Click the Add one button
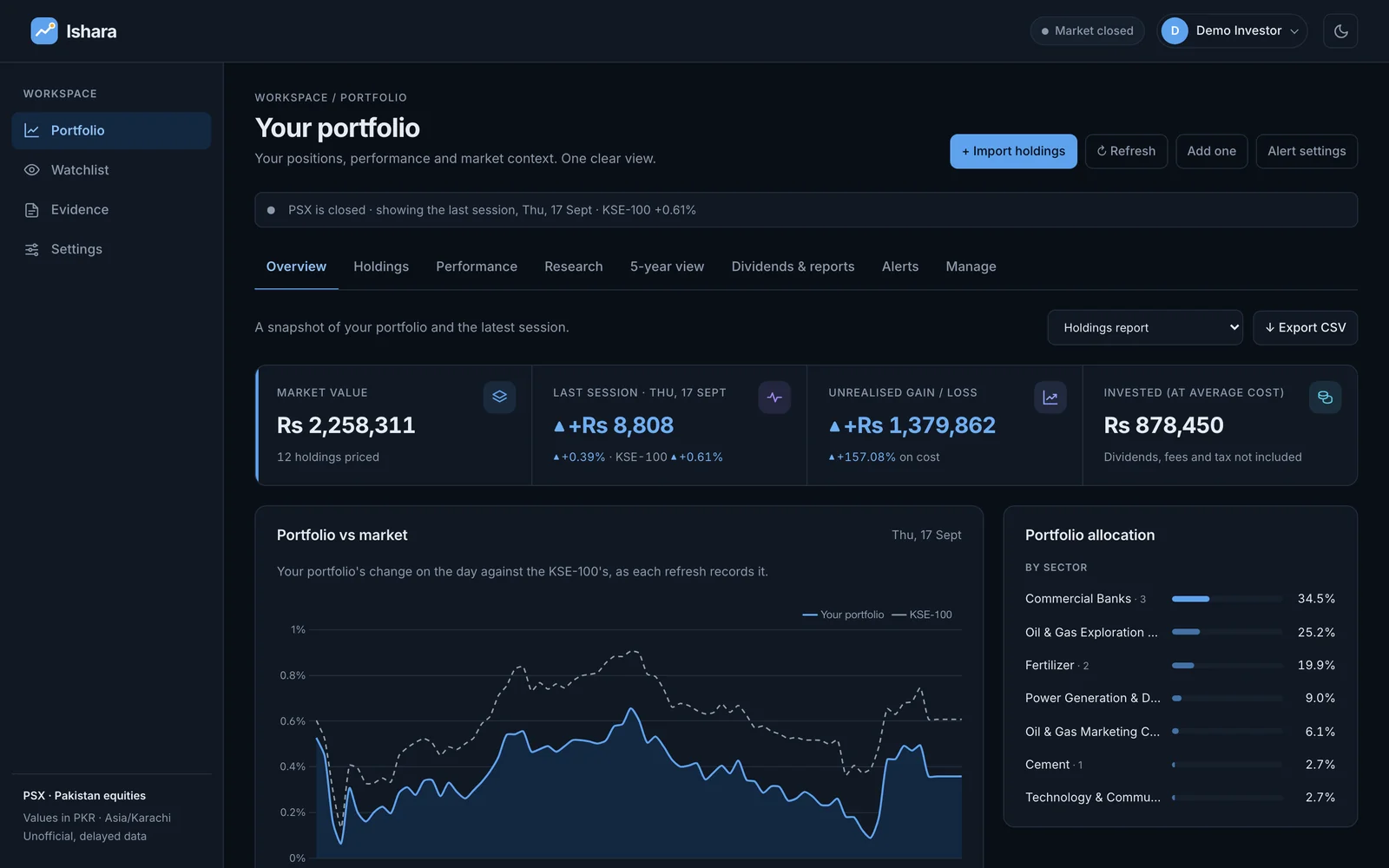The width and height of the screenshot is (1389, 868). (1211, 151)
